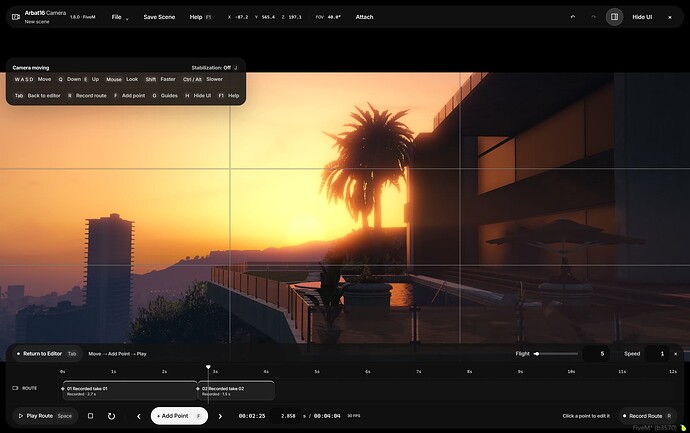The image size is (690, 433).
Task: Click the + Add Point button
Action: point(179,416)
